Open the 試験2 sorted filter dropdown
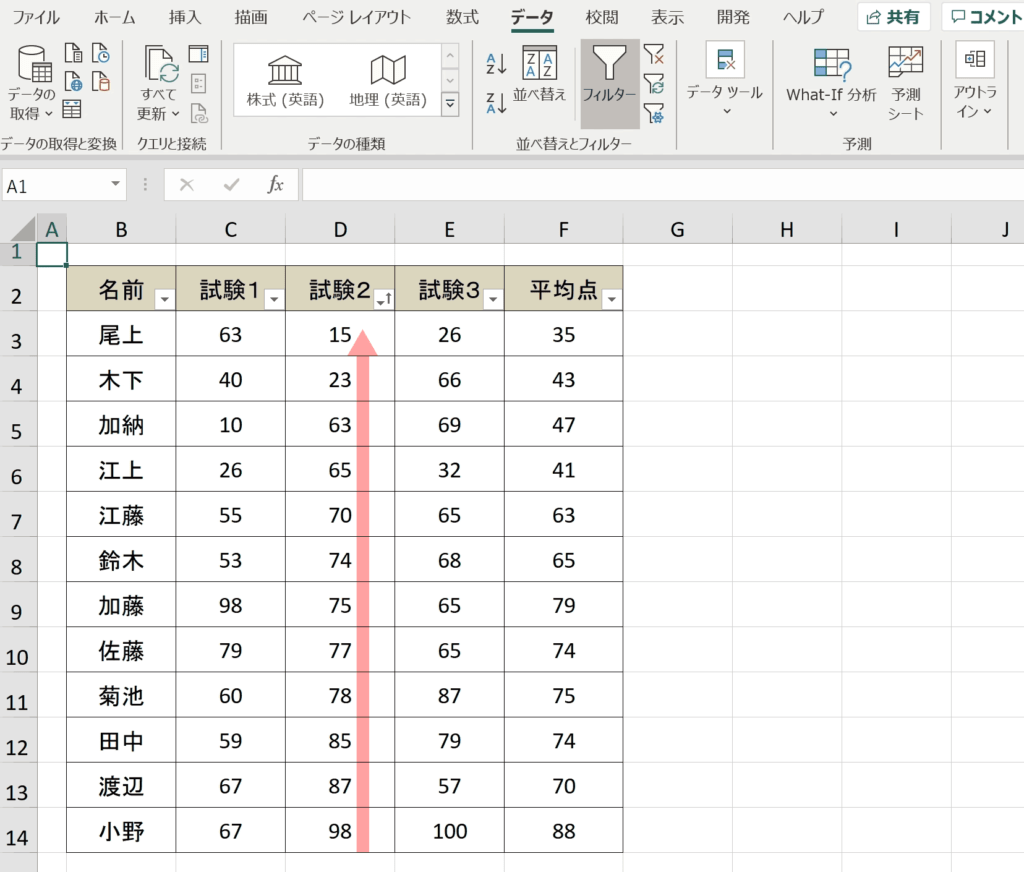This screenshot has width=1024, height=872. 384,299
